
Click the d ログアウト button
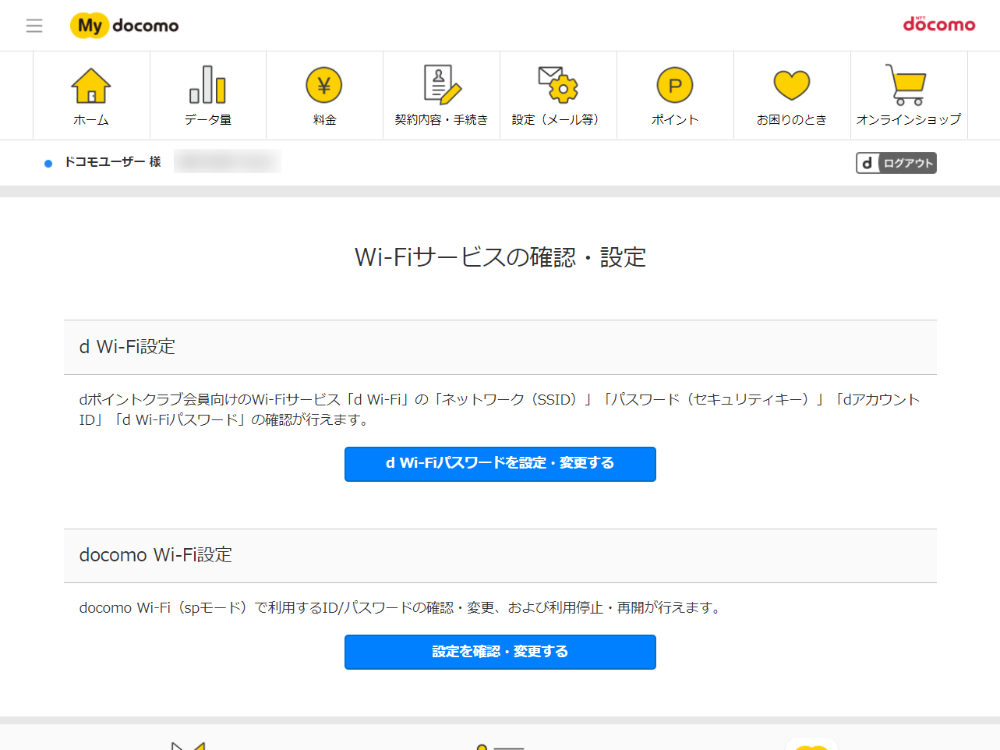[x=896, y=163]
